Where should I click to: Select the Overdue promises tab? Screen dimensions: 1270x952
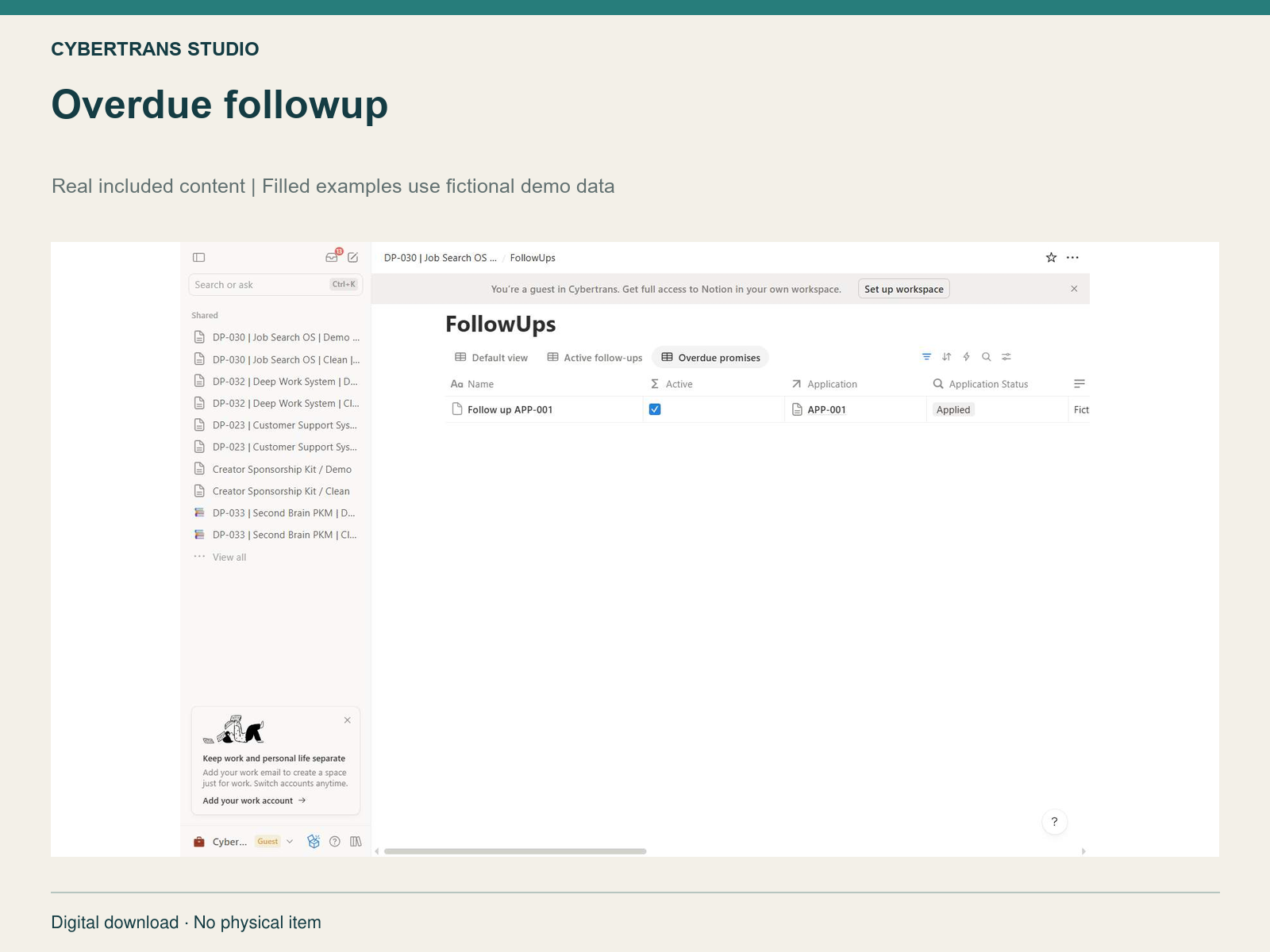point(711,358)
